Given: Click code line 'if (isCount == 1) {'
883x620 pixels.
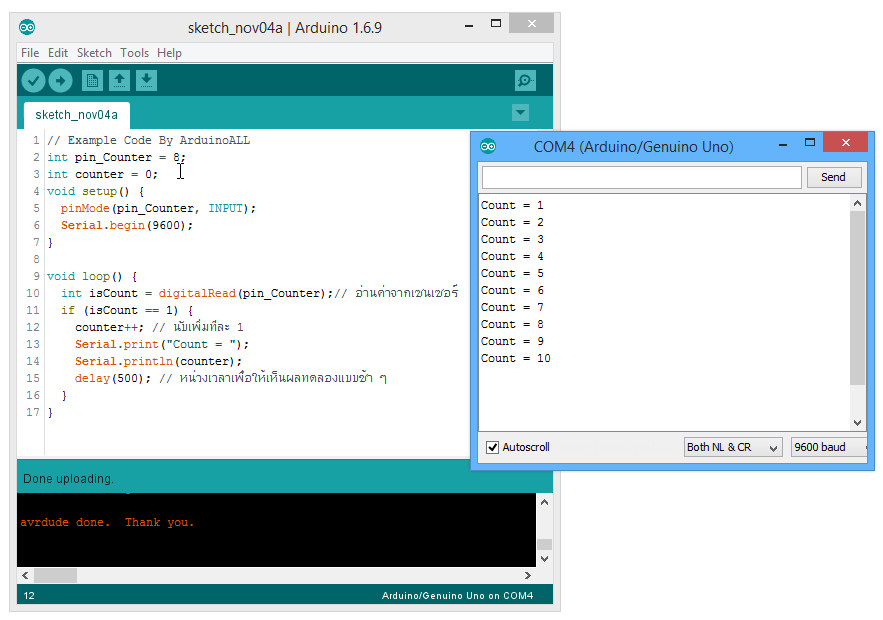Looking at the screenshot, I should tap(127, 310).
